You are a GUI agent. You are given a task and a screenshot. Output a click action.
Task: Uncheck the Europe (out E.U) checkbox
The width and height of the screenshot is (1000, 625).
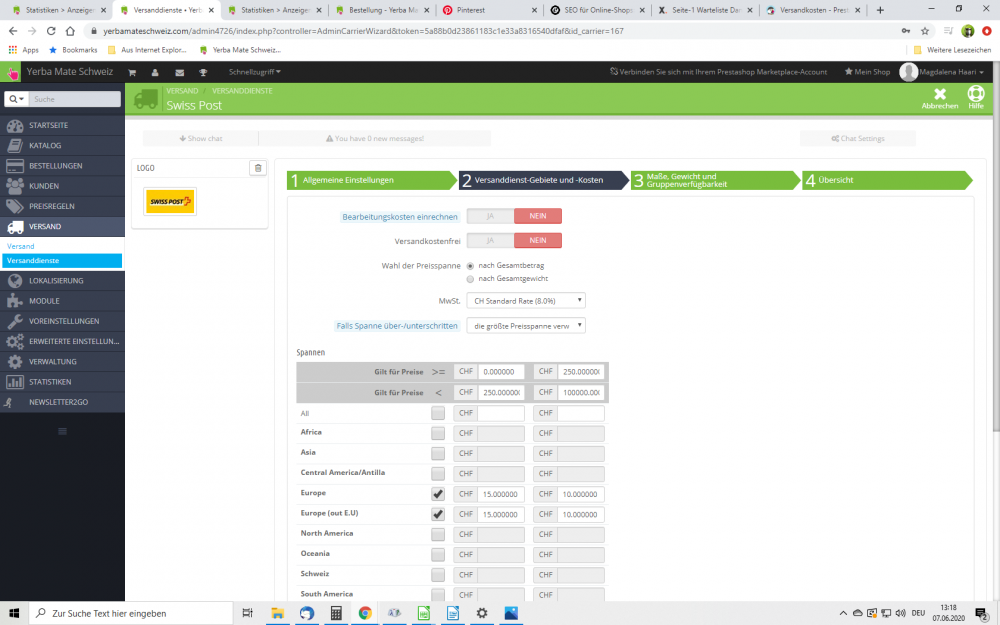pyautogui.click(x=438, y=514)
